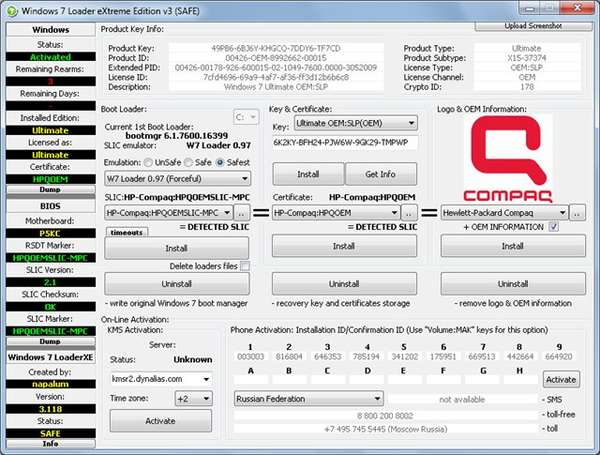Viewport: 600px width, 455px height.
Task: Click the Confirmation ID field A
Action: (x=251, y=380)
